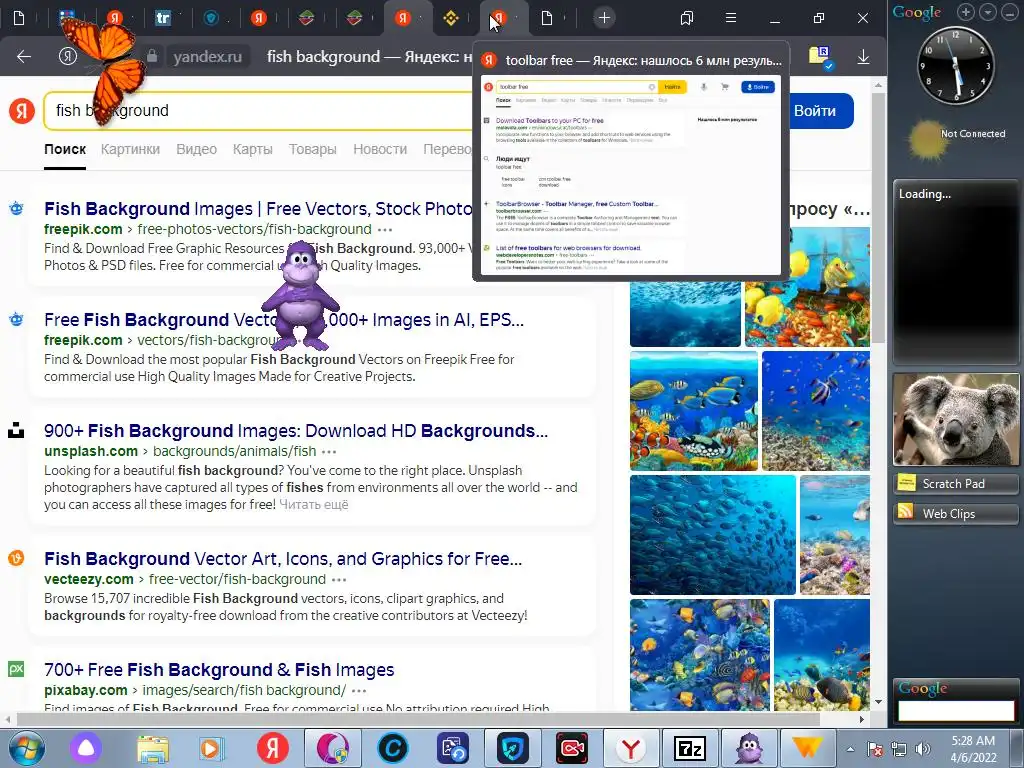Select the Поиск search tab
The image size is (1024, 768).
(x=65, y=149)
